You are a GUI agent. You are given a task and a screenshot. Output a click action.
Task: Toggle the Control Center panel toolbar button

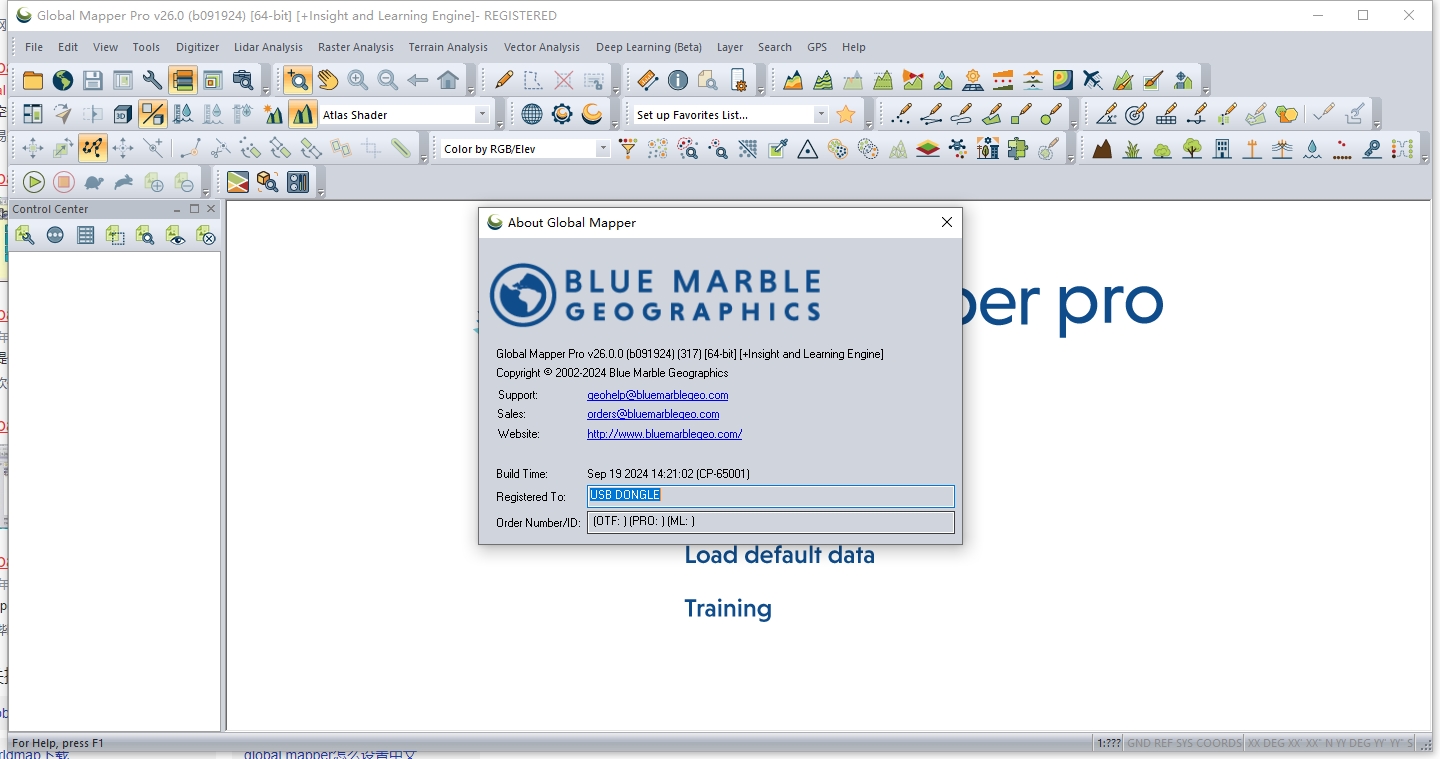click(x=183, y=81)
